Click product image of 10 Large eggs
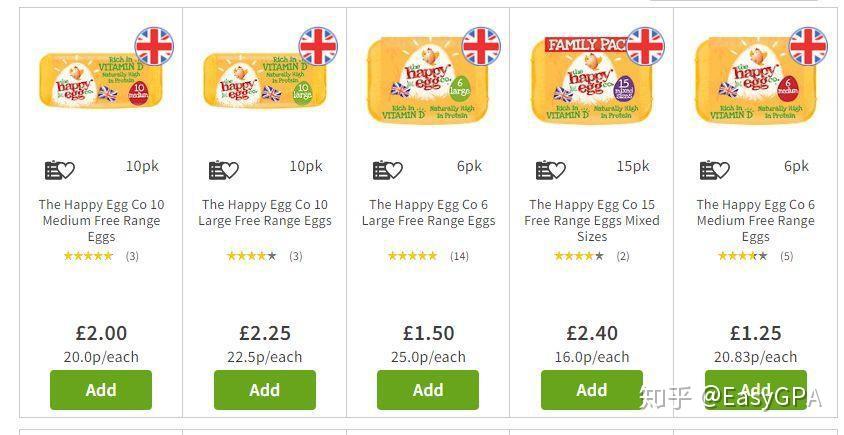Viewport: 844px width, 435px height. (x=265, y=80)
